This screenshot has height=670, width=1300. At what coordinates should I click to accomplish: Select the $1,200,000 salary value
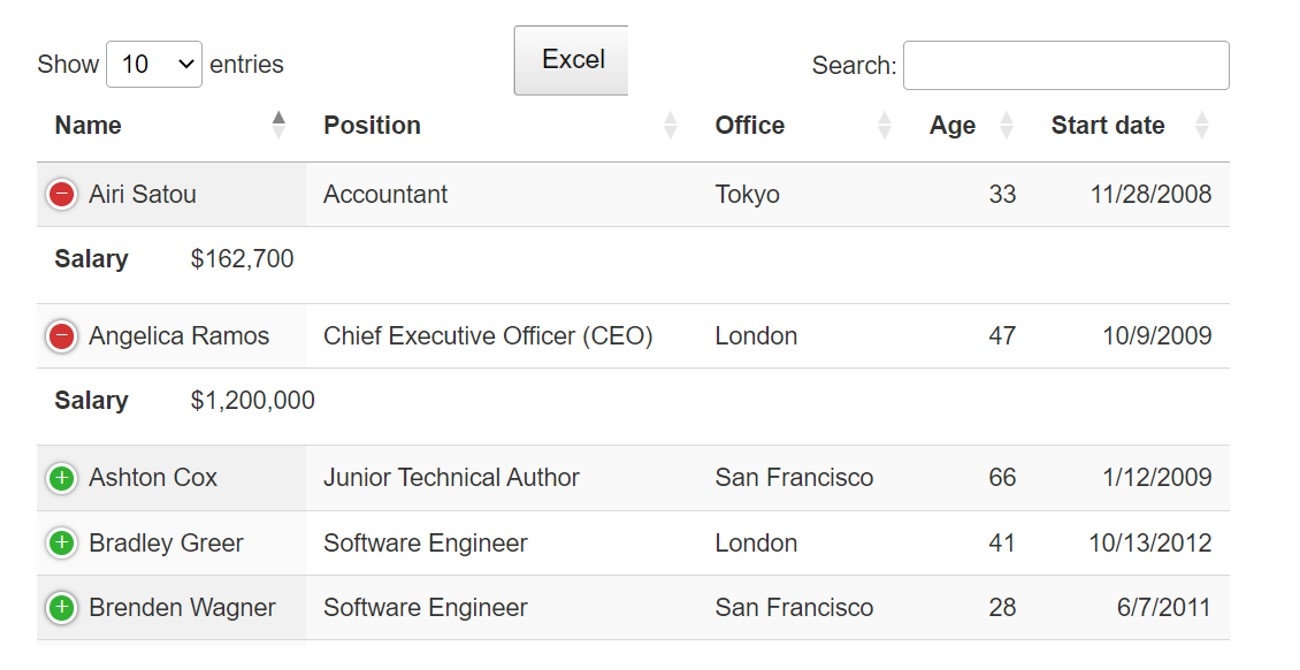[x=252, y=400]
